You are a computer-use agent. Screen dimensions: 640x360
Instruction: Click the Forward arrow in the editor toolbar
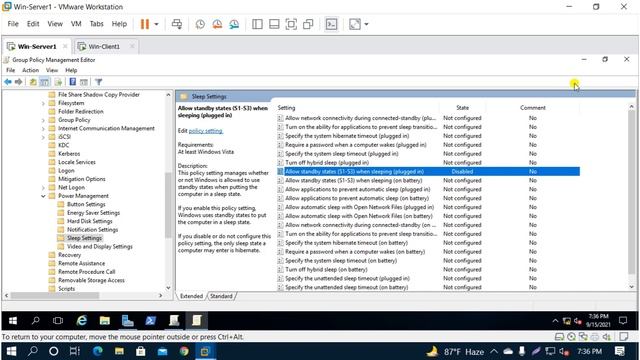[18, 82]
